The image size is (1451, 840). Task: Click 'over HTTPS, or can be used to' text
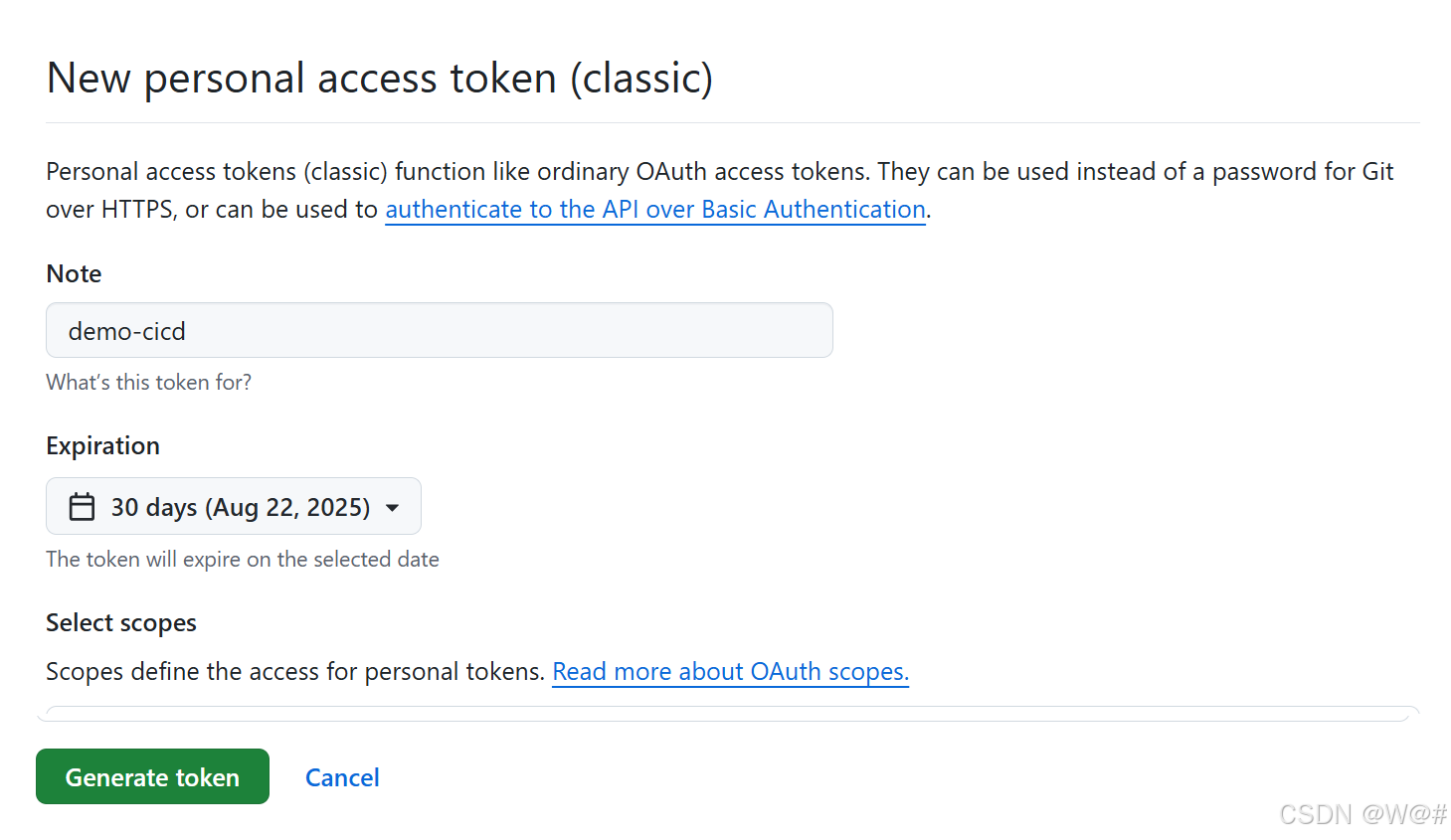click(x=212, y=210)
